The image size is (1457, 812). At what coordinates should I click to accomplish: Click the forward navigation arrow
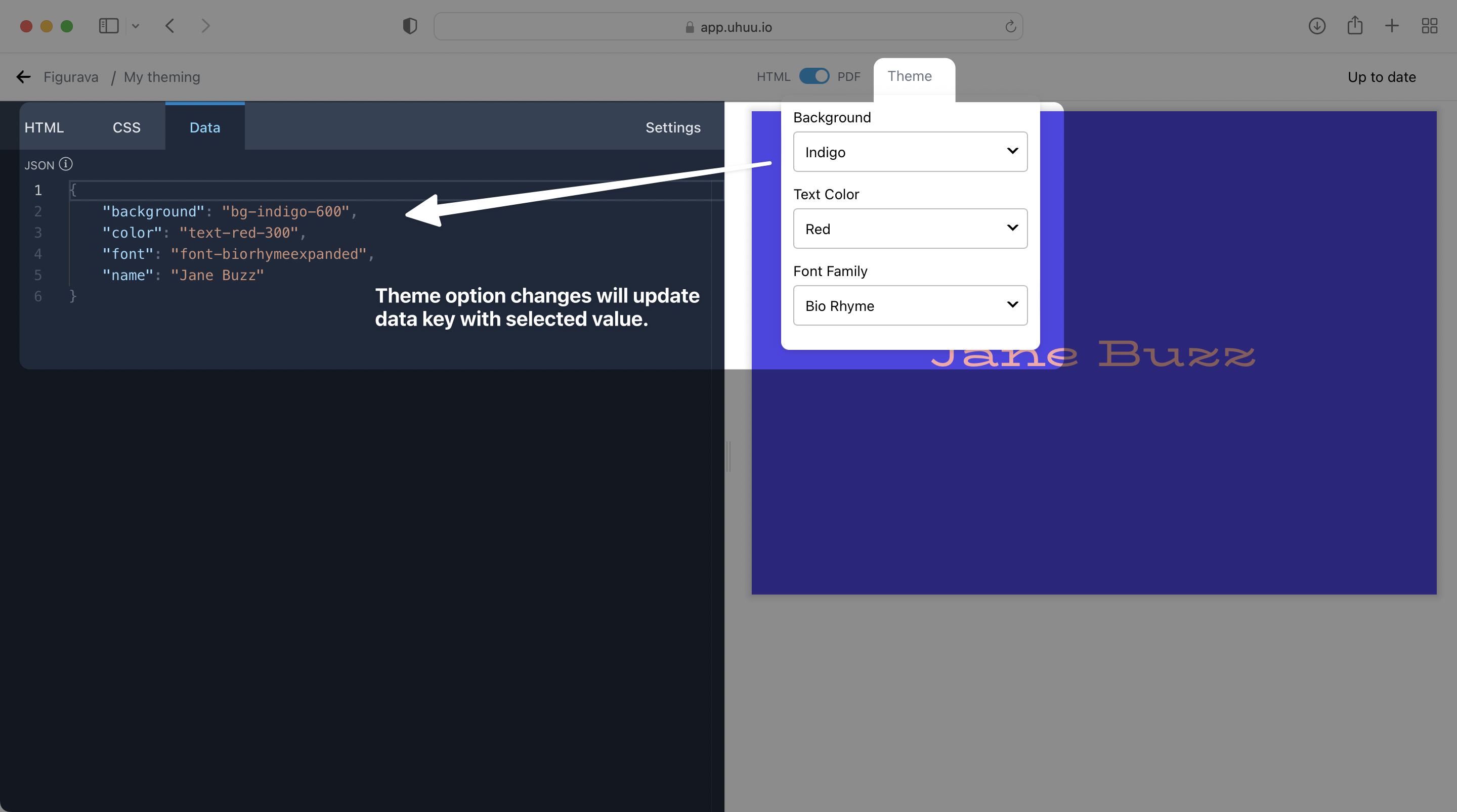tap(205, 26)
